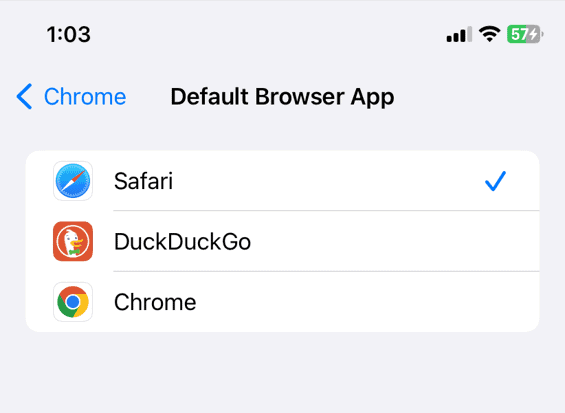Tap the cellular signal bars
565x413 pixels.
click(459, 34)
